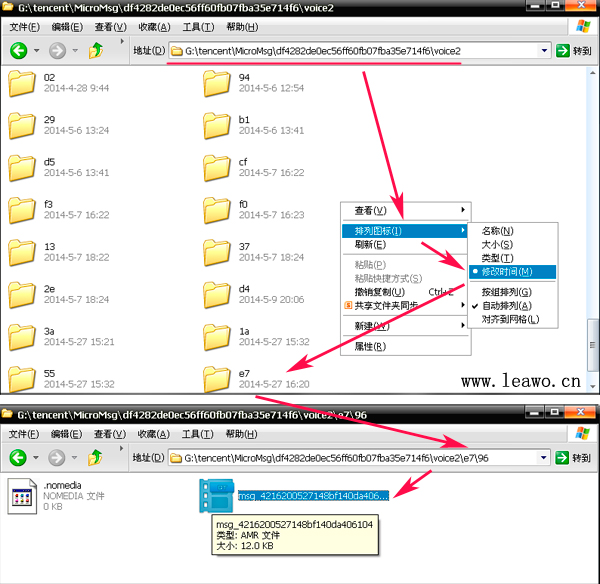Select folder icon named 29
Image resolution: width=600 pixels, height=584 pixels.
pyautogui.click(x=22, y=126)
